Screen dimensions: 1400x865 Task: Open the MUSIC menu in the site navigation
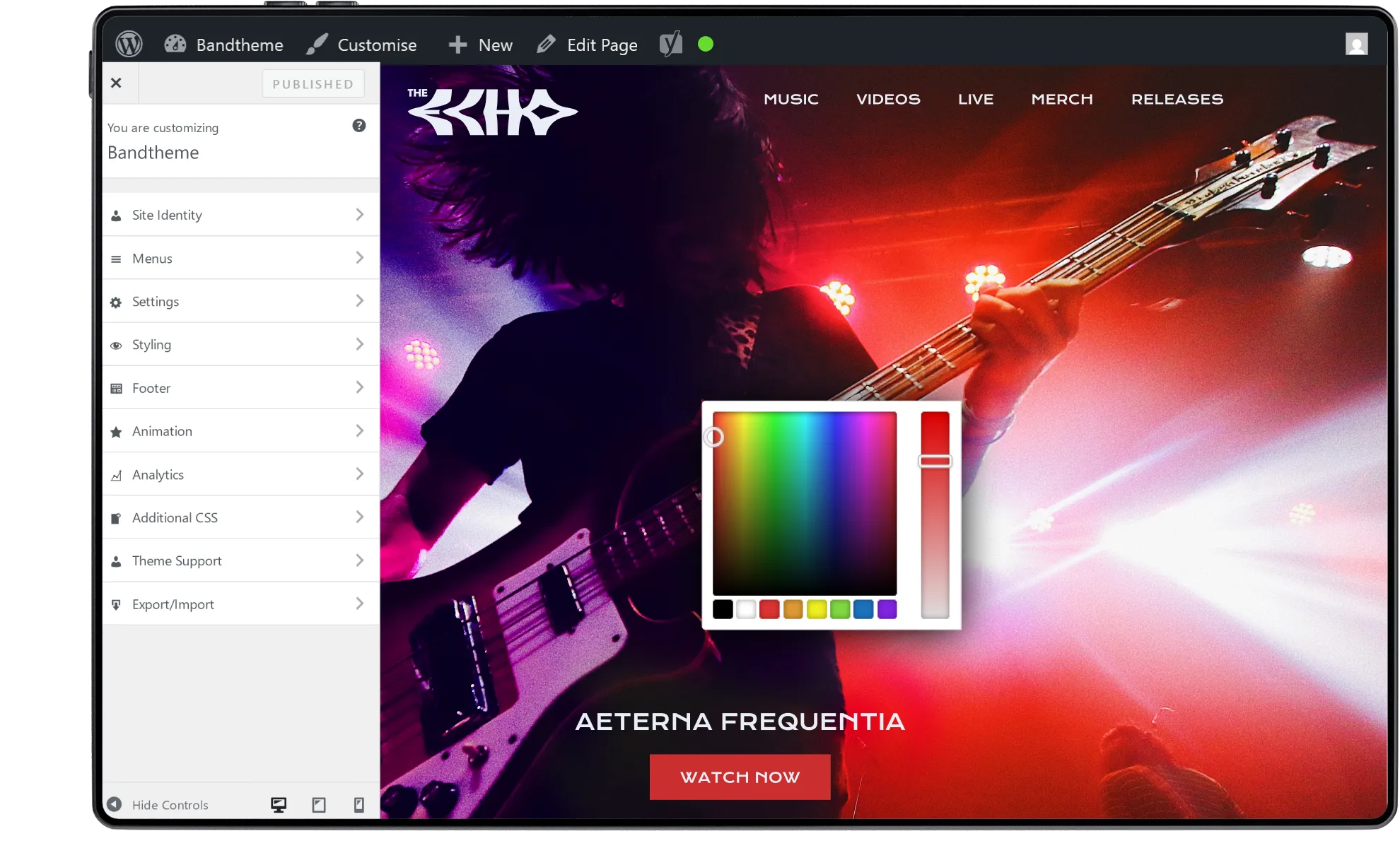pyautogui.click(x=791, y=99)
